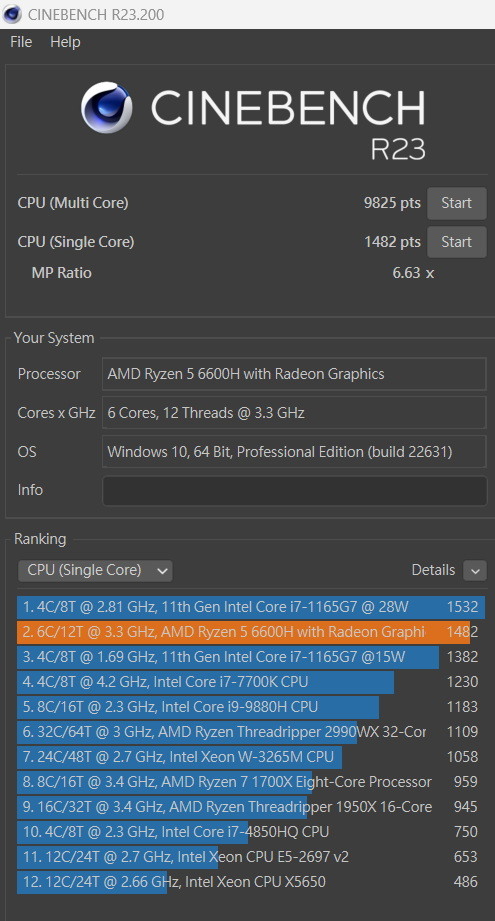The image size is (495, 921).
Task: Click into the Info text field
Action: coord(294,490)
